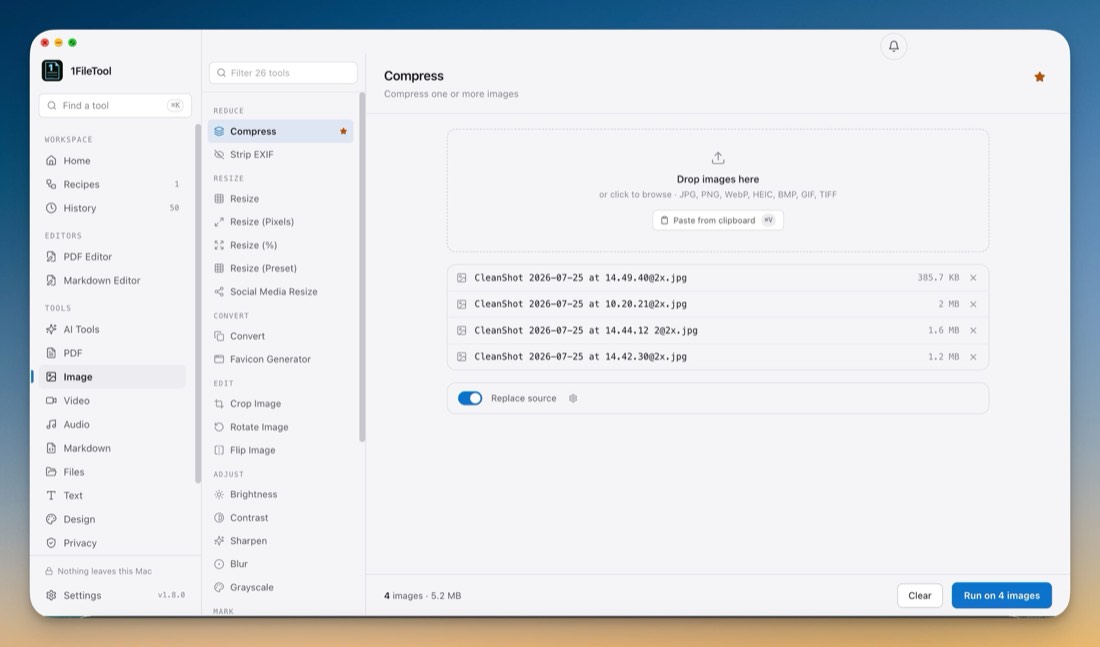The image size is (1100, 647).
Task: Click Paste from clipboard button
Action: pyautogui.click(x=718, y=220)
